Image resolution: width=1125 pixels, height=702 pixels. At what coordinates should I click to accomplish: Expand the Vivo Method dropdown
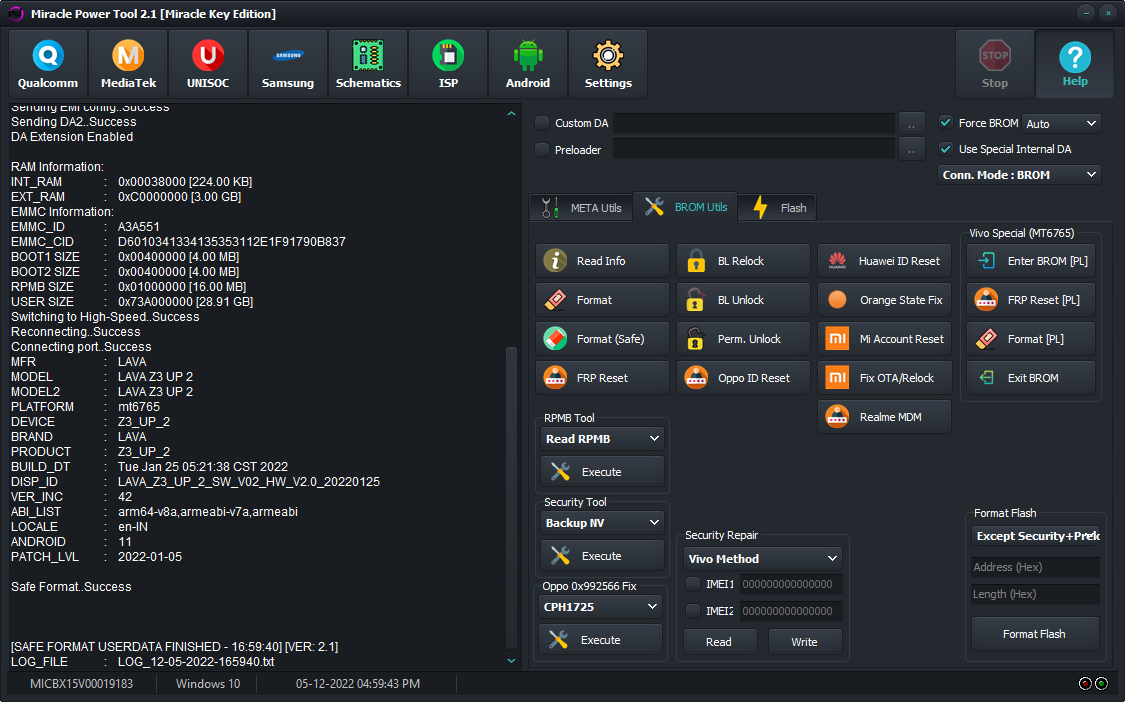click(x=763, y=558)
